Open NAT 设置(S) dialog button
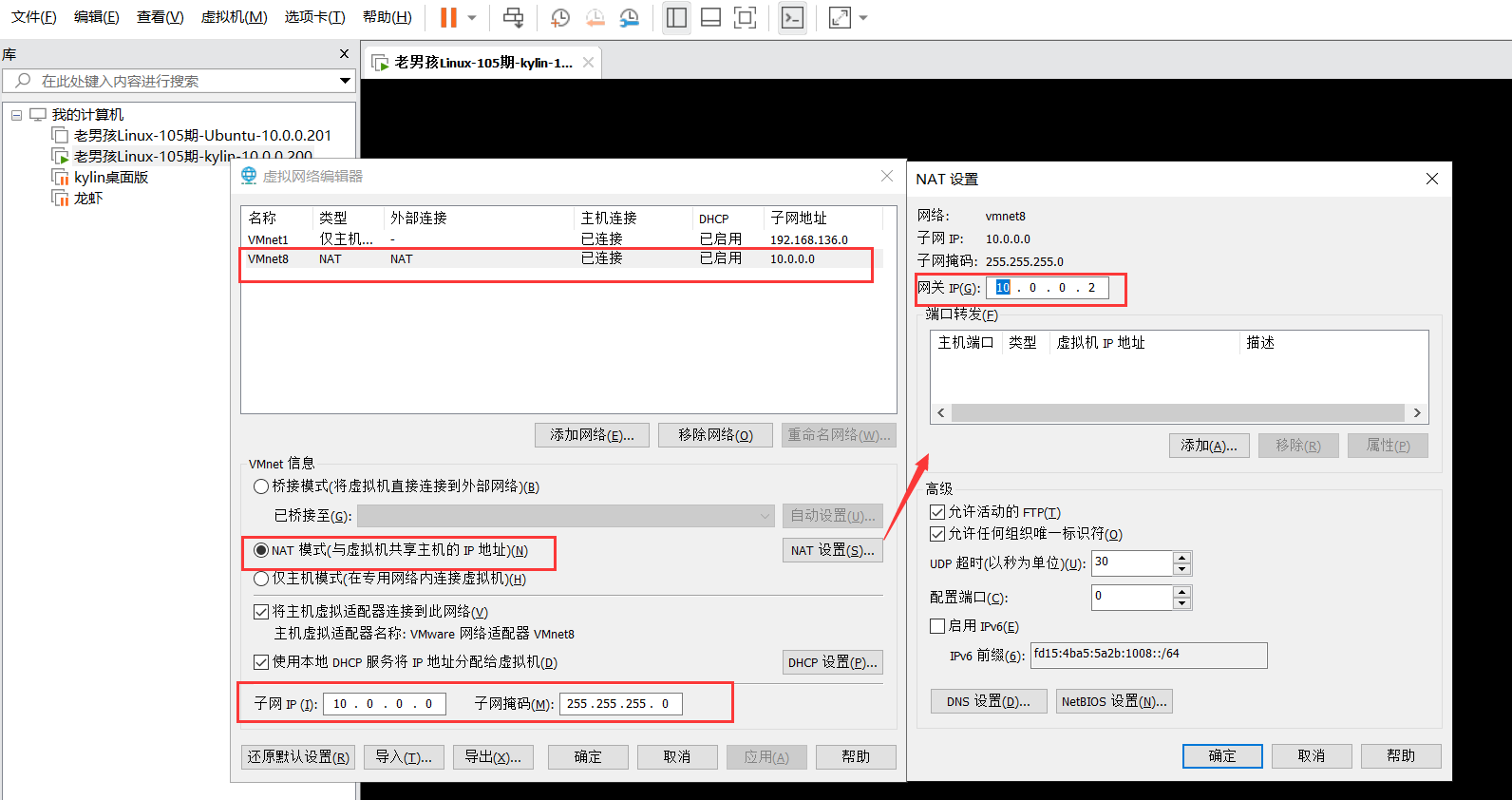Screen dimensions: 1512x800 pos(833,550)
